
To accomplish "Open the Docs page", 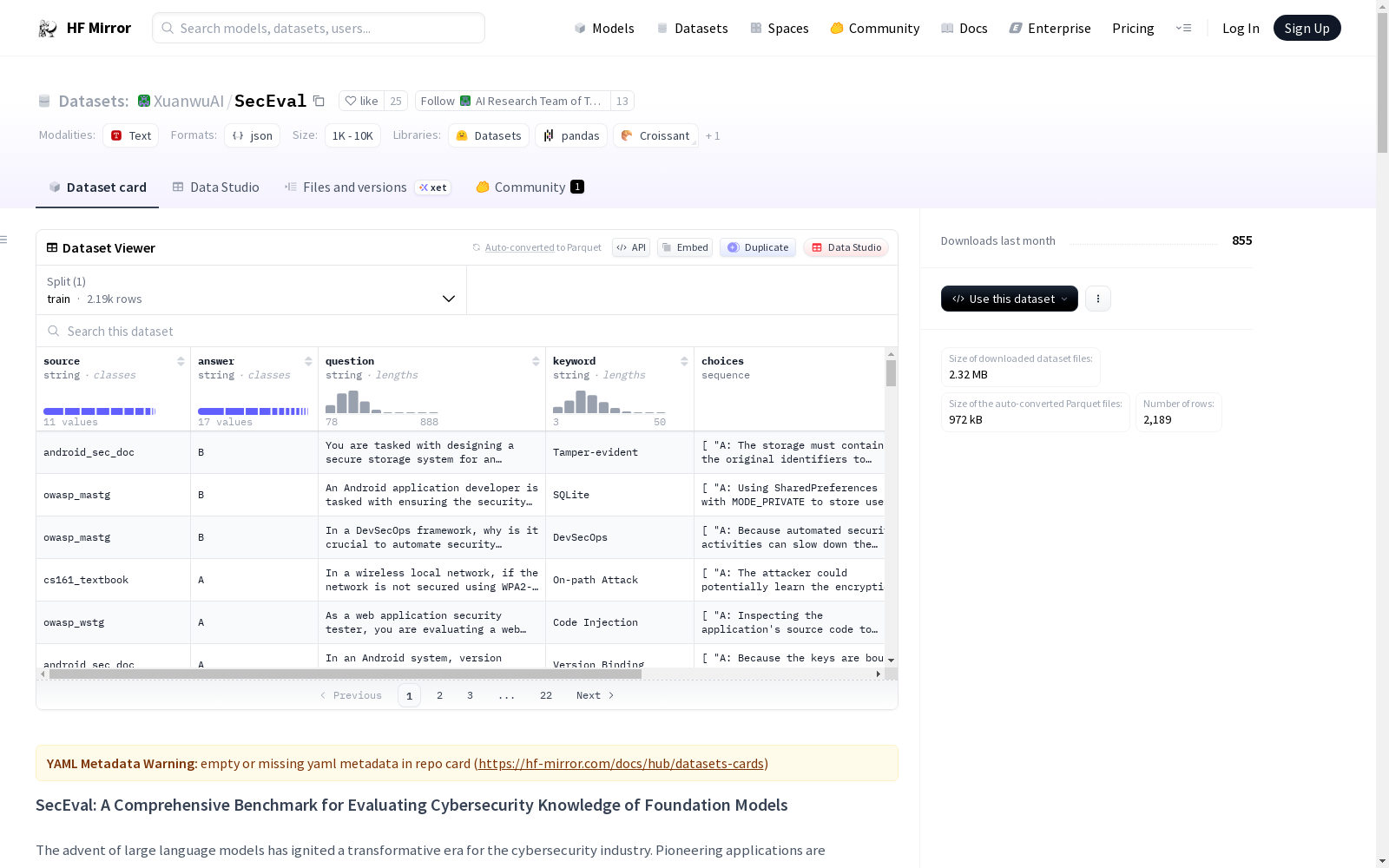I will (x=964, y=29).
